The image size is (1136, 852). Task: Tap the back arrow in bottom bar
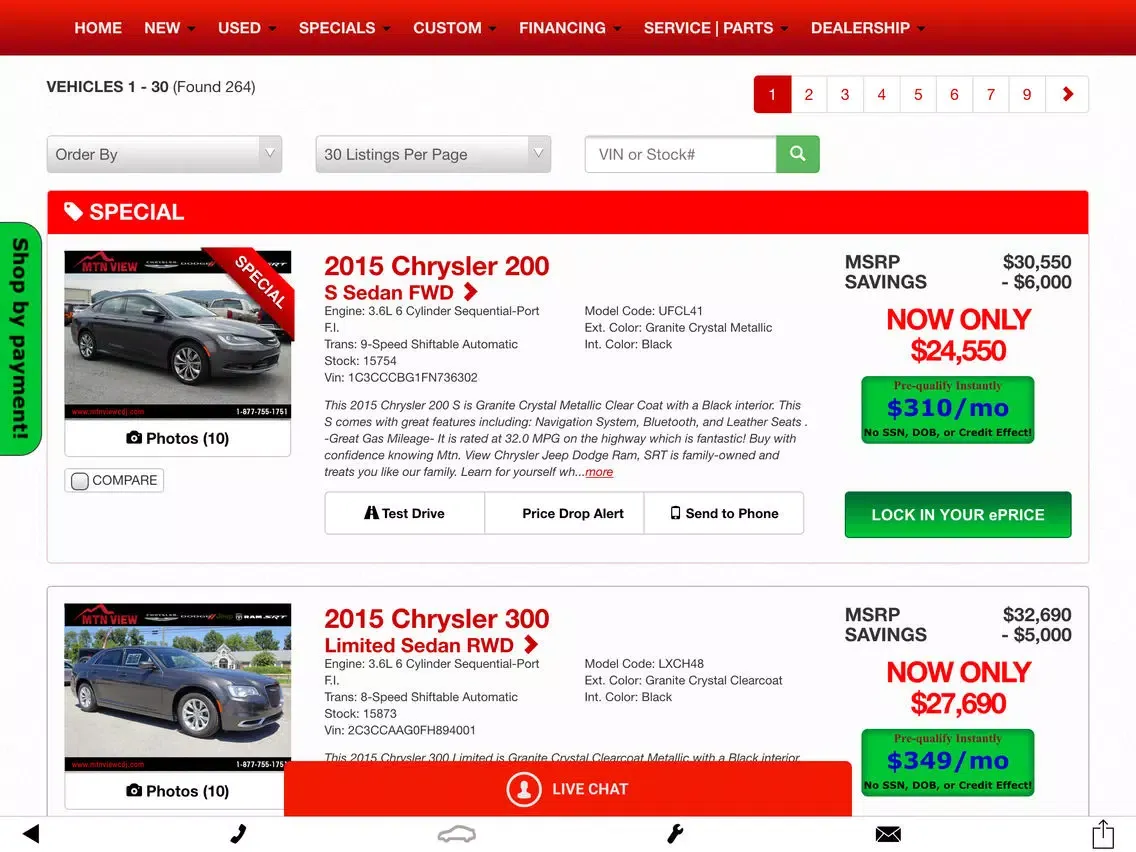point(31,834)
